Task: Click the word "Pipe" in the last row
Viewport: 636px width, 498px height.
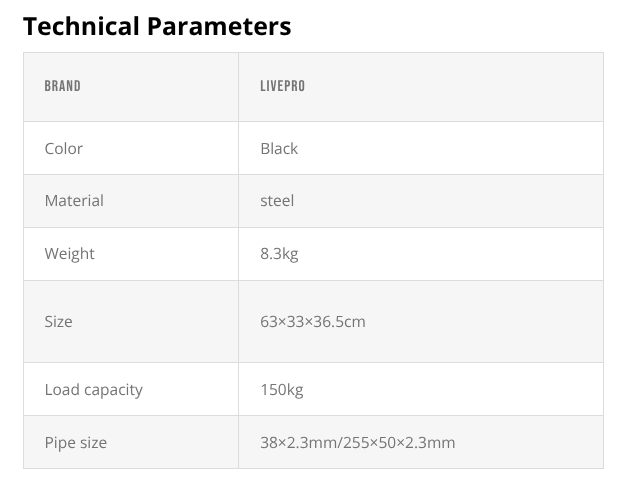Action: (x=60, y=442)
